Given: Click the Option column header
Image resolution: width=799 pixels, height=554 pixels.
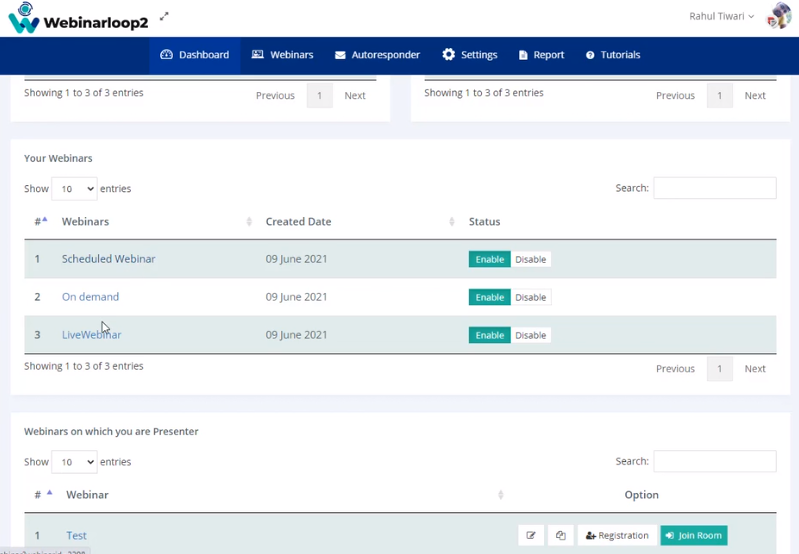Looking at the screenshot, I should (642, 495).
